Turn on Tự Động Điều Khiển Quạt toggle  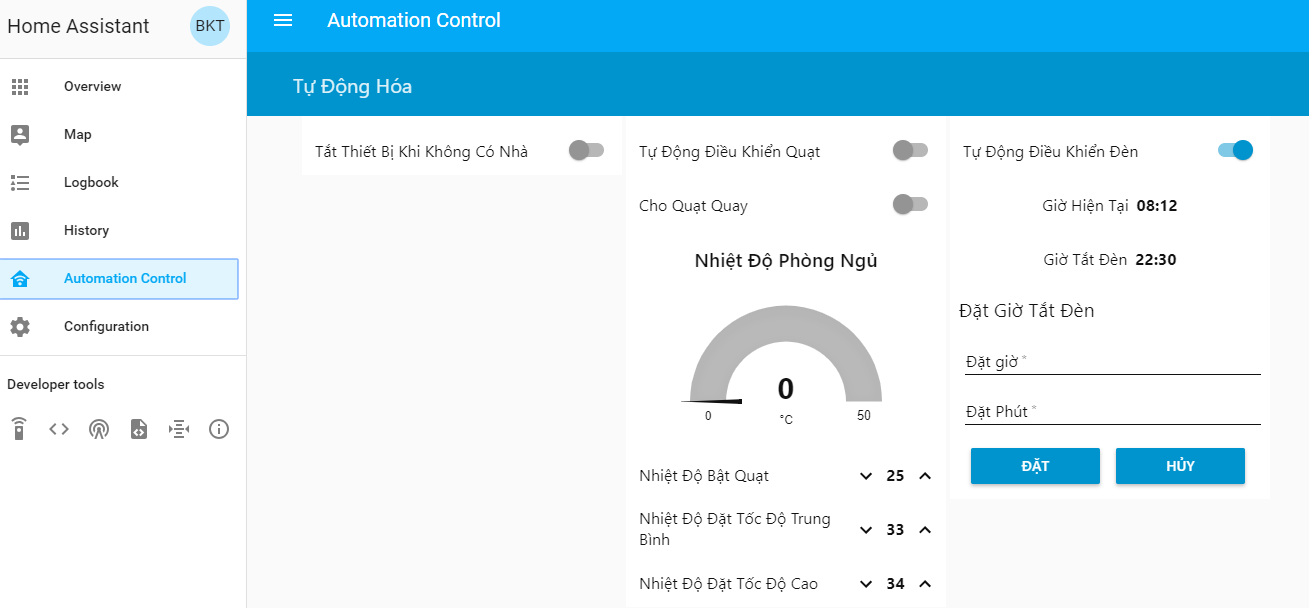click(910, 151)
